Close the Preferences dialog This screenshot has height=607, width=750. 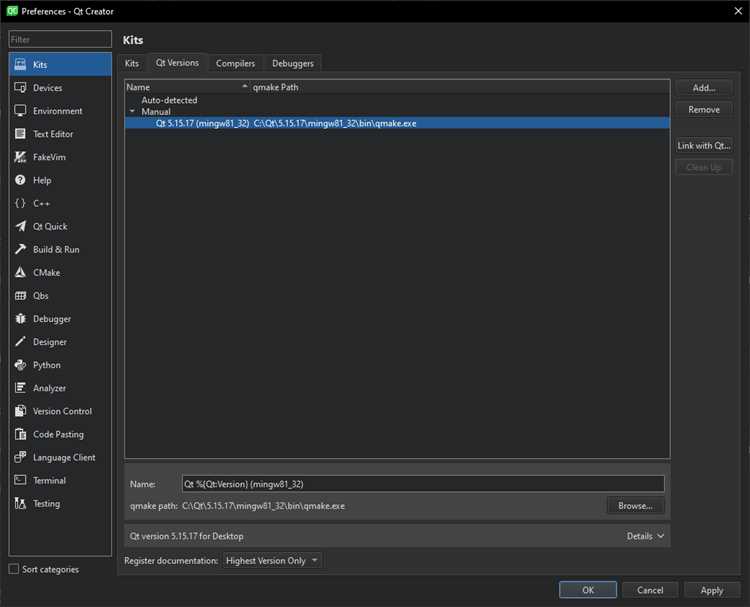[738, 11]
